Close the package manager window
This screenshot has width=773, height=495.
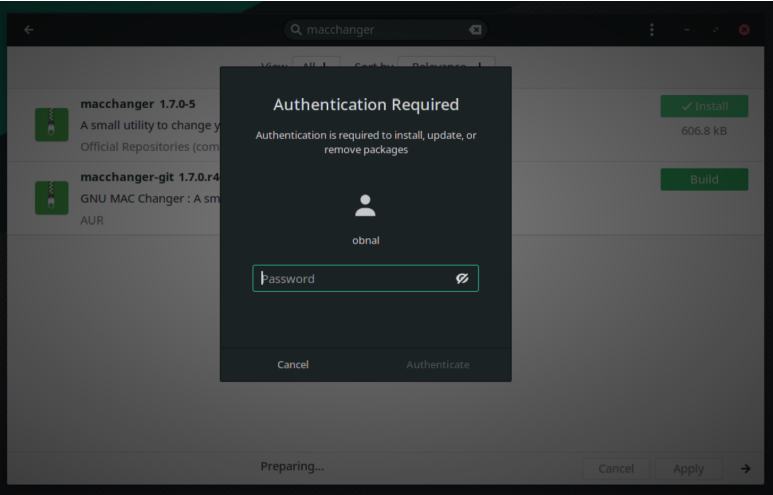[744, 30]
